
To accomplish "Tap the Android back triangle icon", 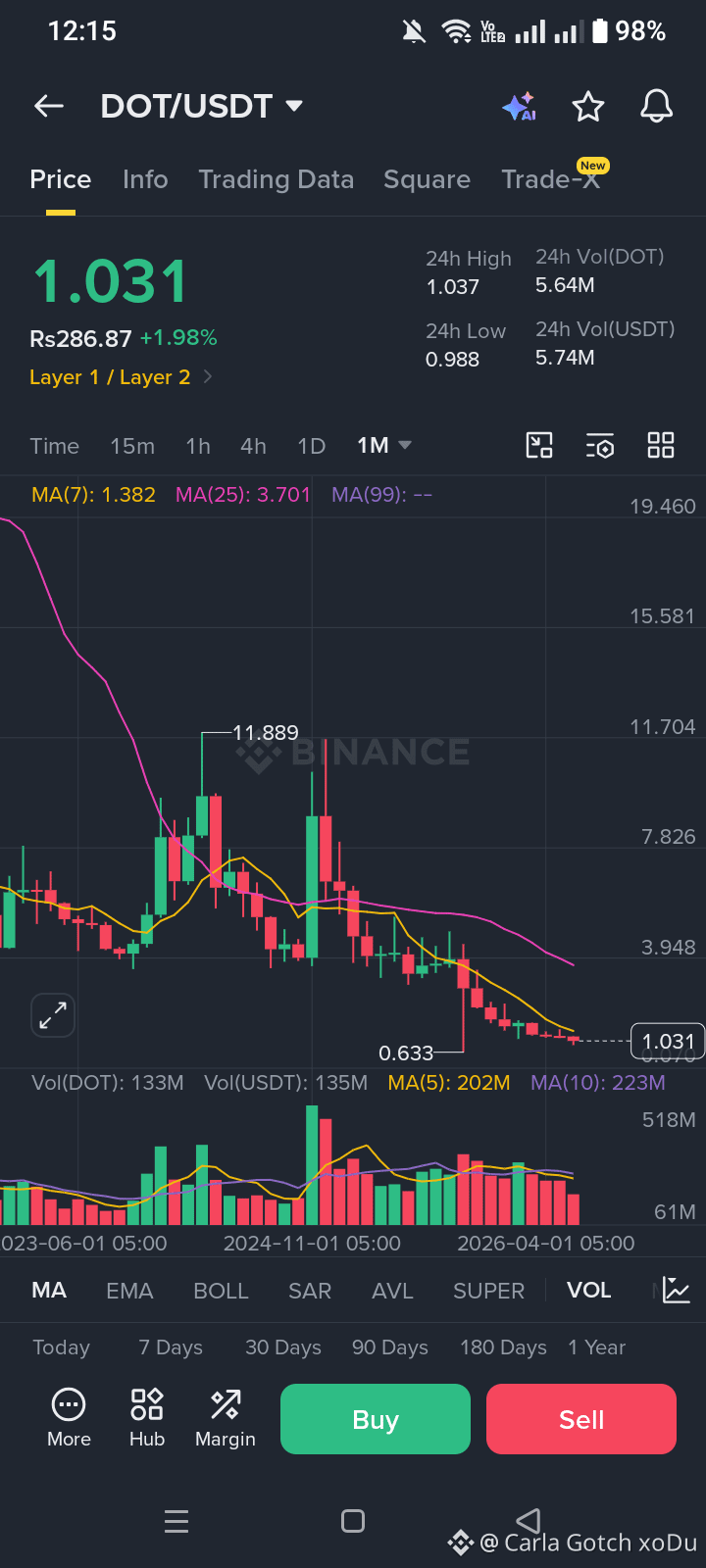I will [x=529, y=1521].
